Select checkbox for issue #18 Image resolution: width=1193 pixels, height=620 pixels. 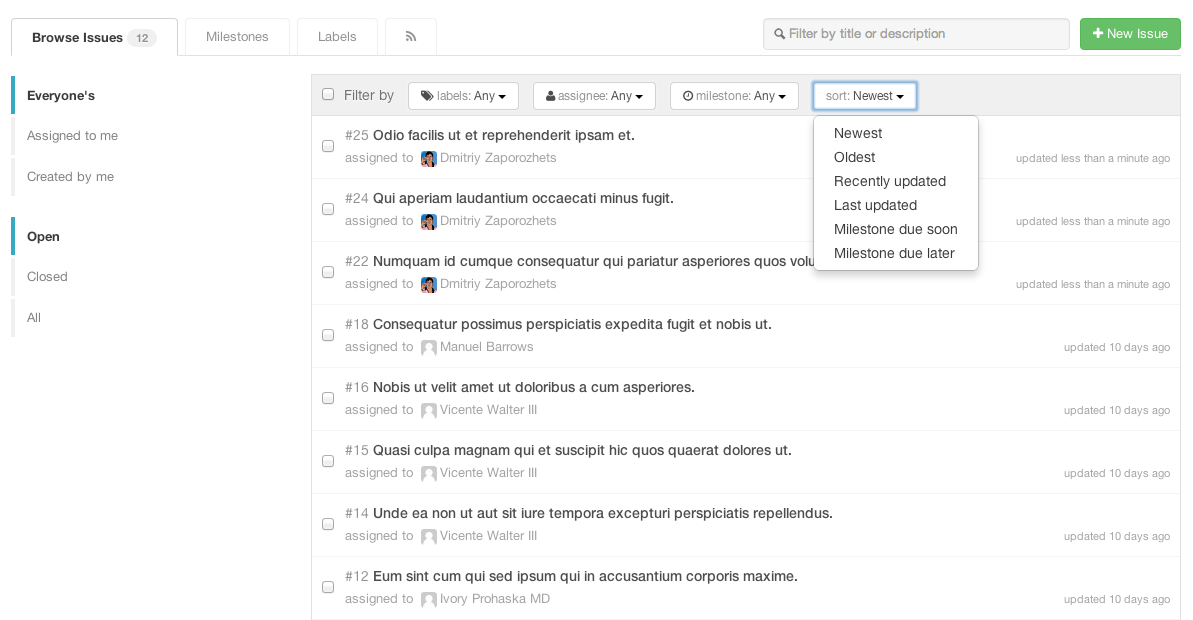coord(328,335)
